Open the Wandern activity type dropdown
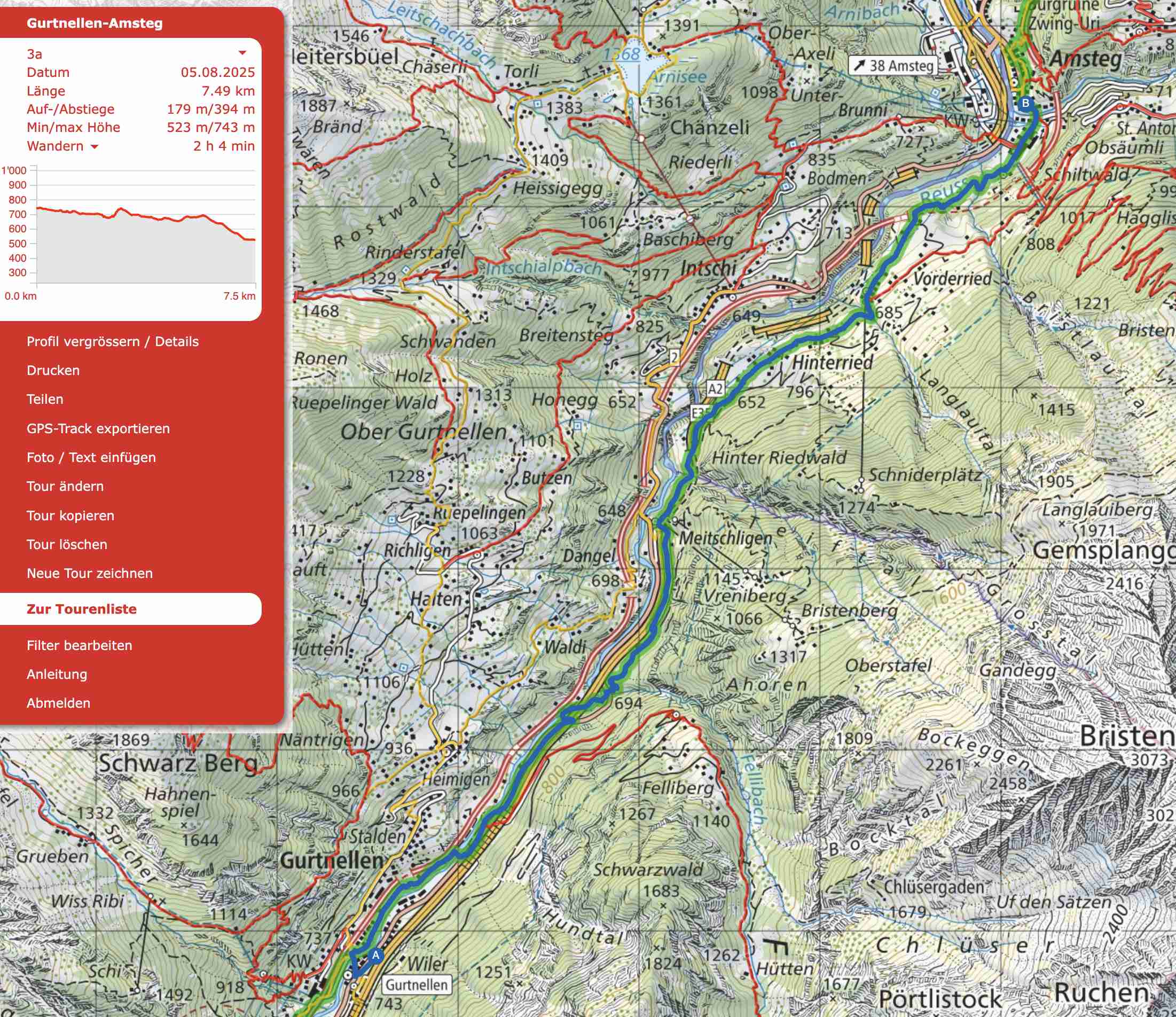Image resolution: width=1176 pixels, height=1017 pixels. tap(94, 146)
